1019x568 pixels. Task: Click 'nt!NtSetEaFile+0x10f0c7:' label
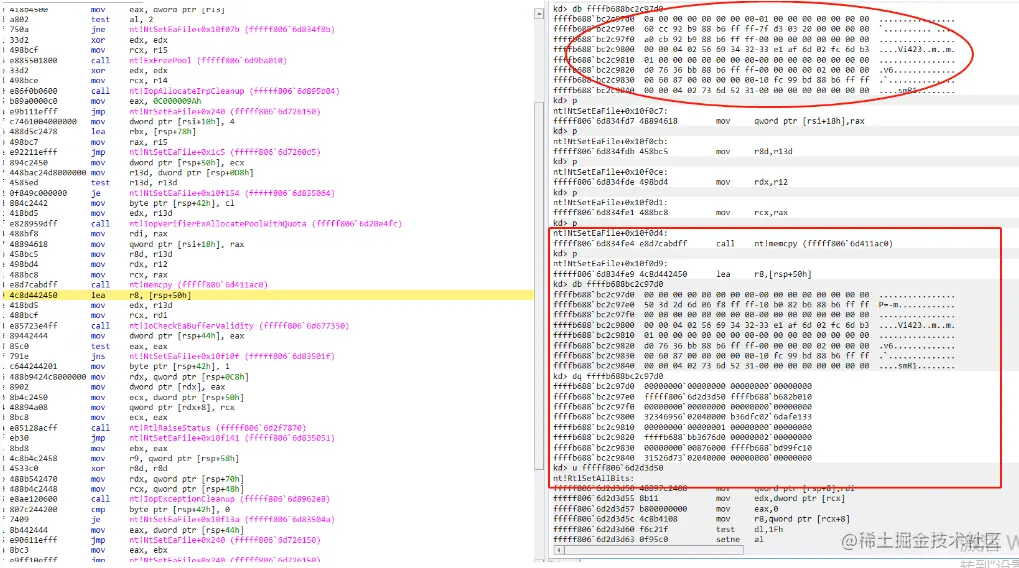[610, 111]
